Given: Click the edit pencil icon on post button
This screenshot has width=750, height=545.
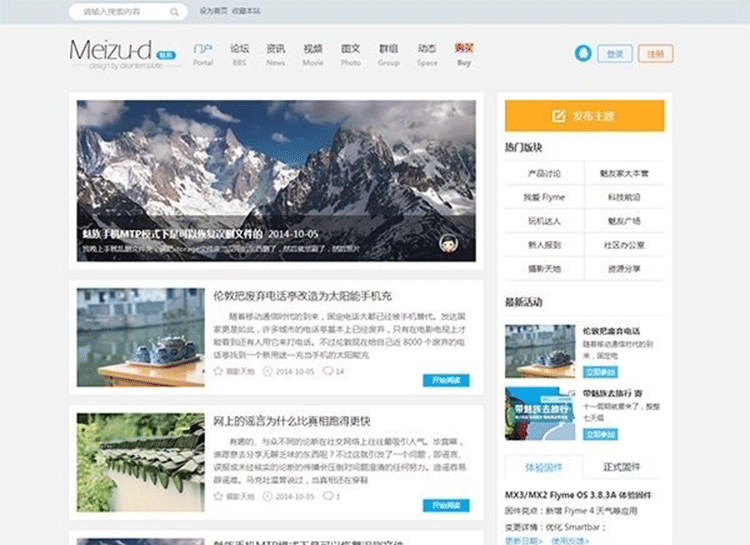Looking at the screenshot, I should 558,116.
